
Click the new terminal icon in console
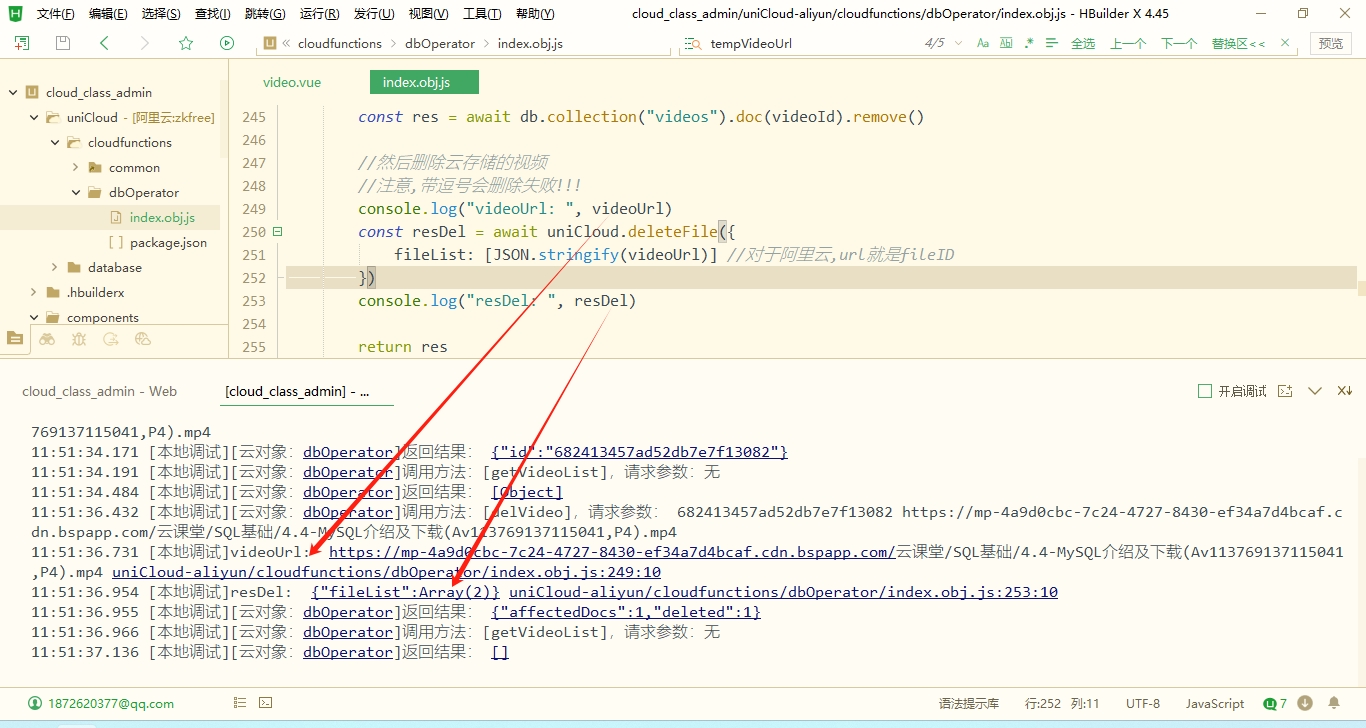pyautogui.click(x=1285, y=391)
